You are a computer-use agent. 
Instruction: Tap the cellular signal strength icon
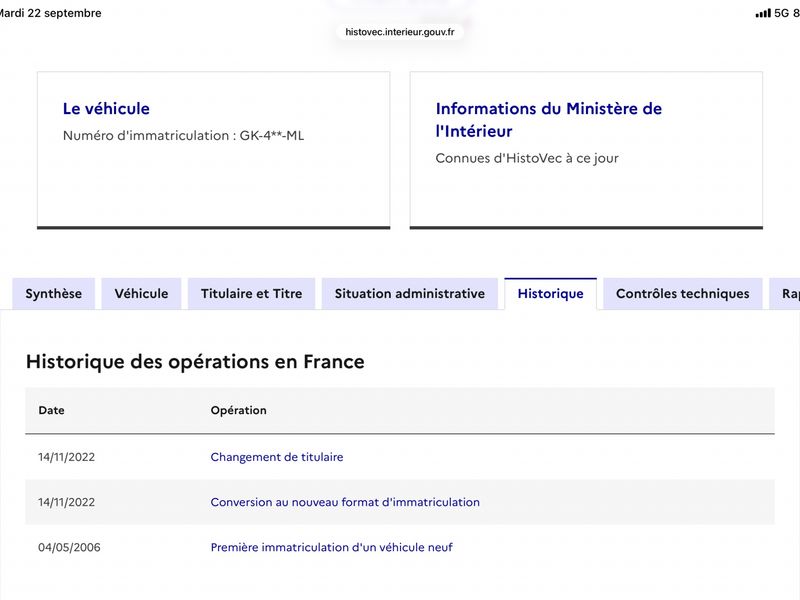tap(763, 13)
